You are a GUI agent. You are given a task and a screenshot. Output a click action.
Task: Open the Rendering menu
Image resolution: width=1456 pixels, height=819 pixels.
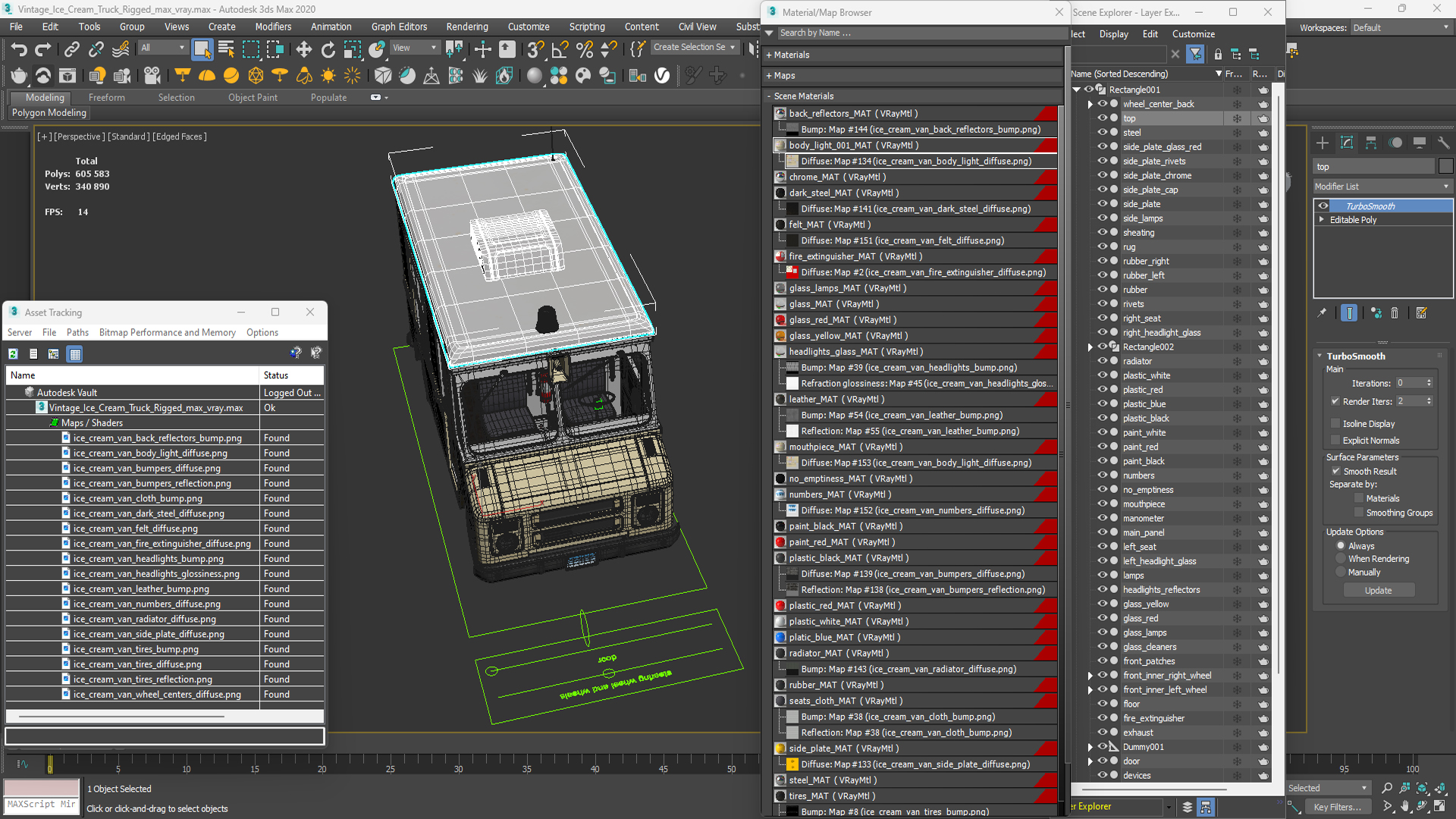pos(467,27)
